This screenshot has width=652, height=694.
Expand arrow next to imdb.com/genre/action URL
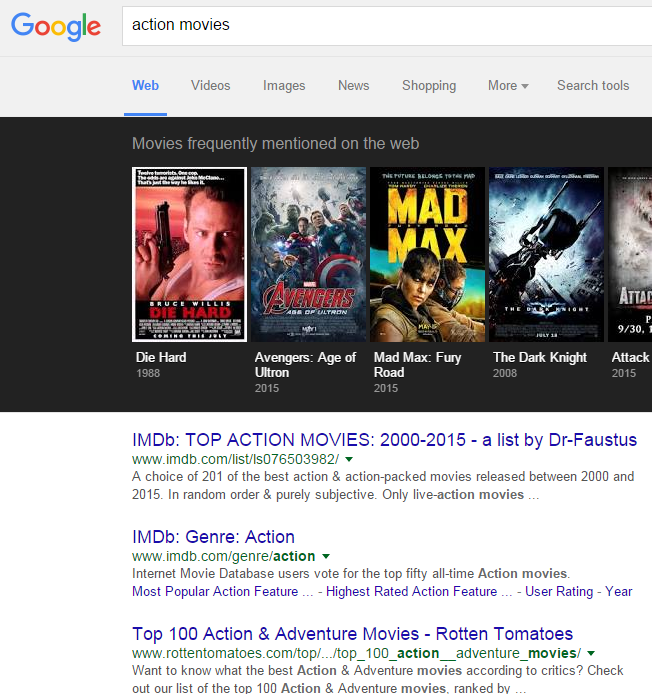click(x=326, y=556)
